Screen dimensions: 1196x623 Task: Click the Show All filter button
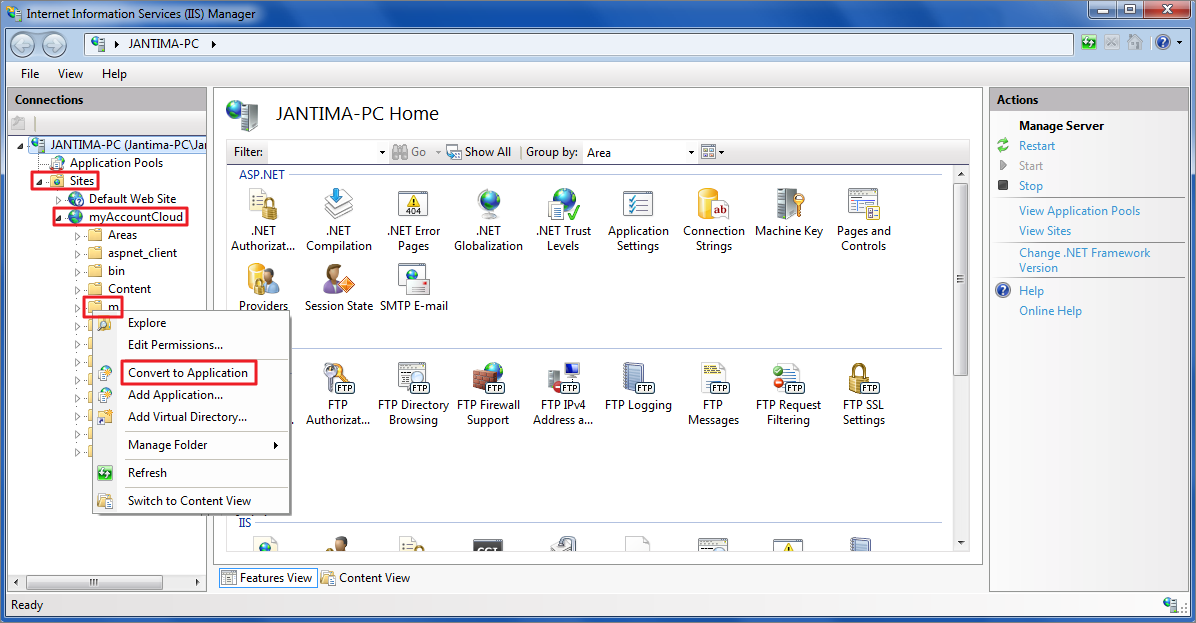click(479, 153)
